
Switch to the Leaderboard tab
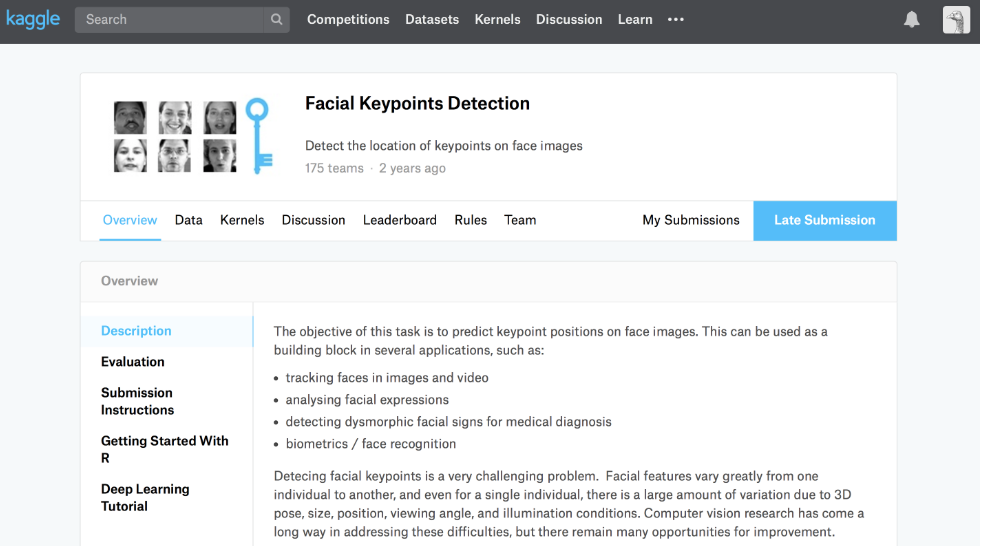399,220
